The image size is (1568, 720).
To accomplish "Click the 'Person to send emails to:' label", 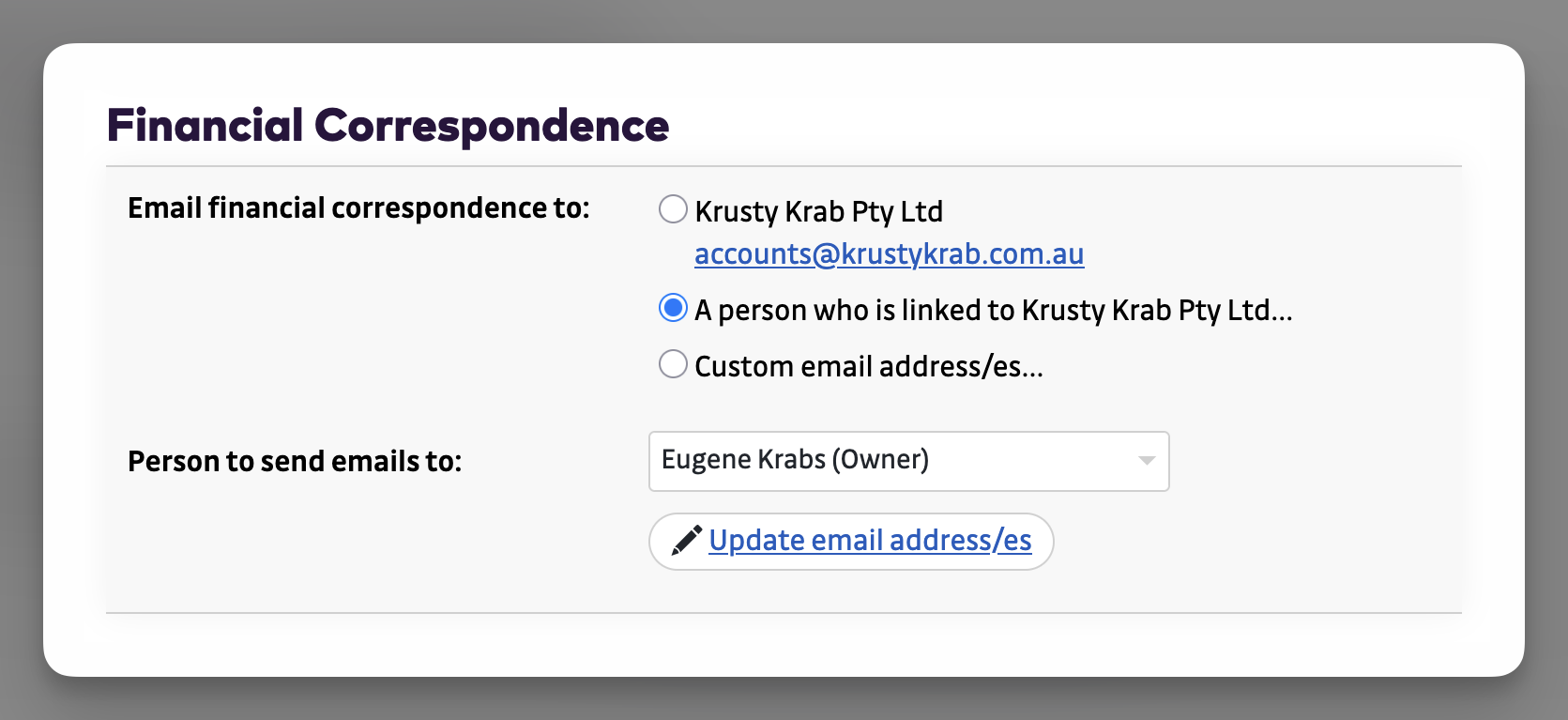I will (x=295, y=461).
